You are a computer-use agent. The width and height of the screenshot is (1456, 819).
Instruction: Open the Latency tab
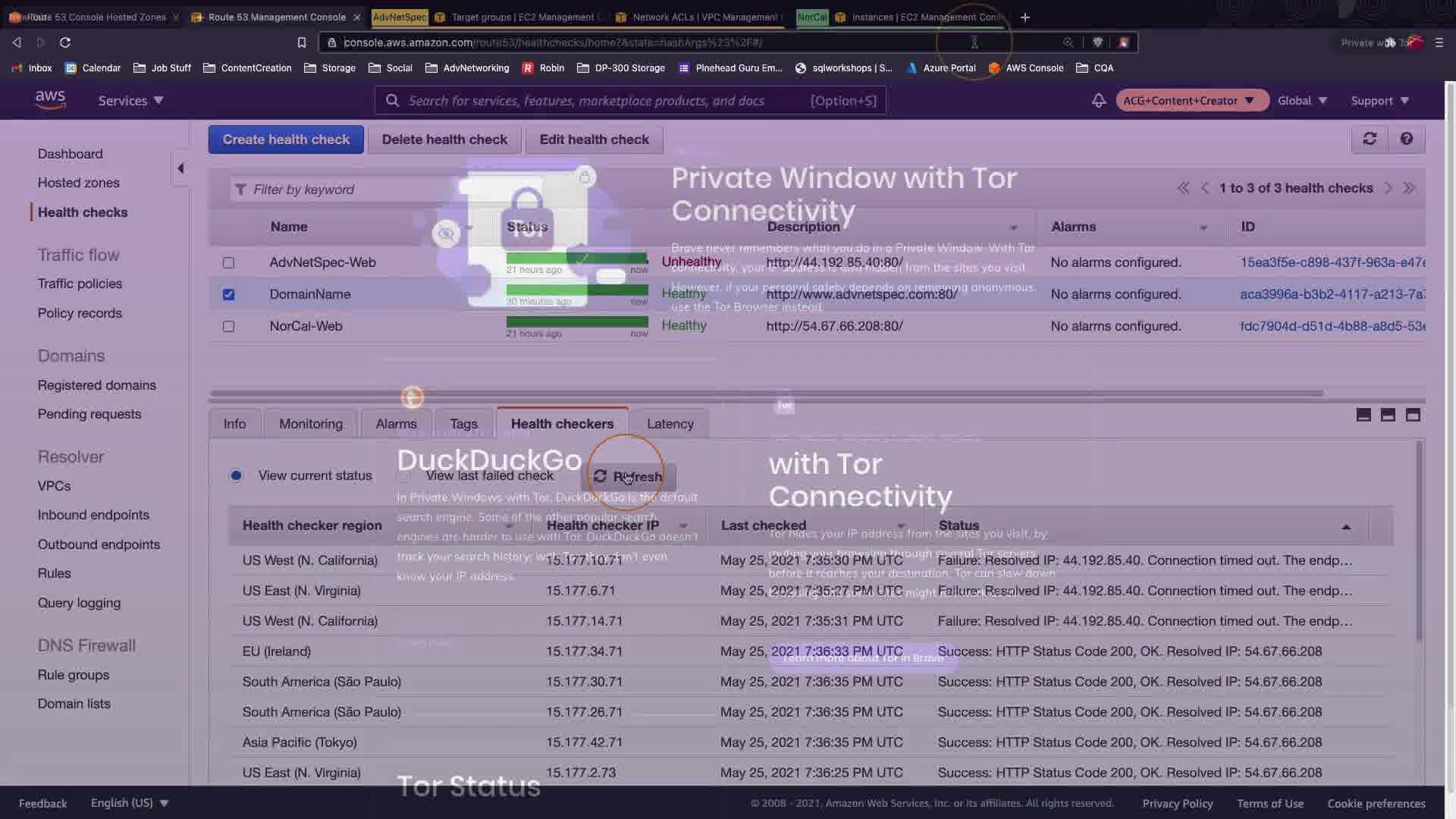coord(670,424)
